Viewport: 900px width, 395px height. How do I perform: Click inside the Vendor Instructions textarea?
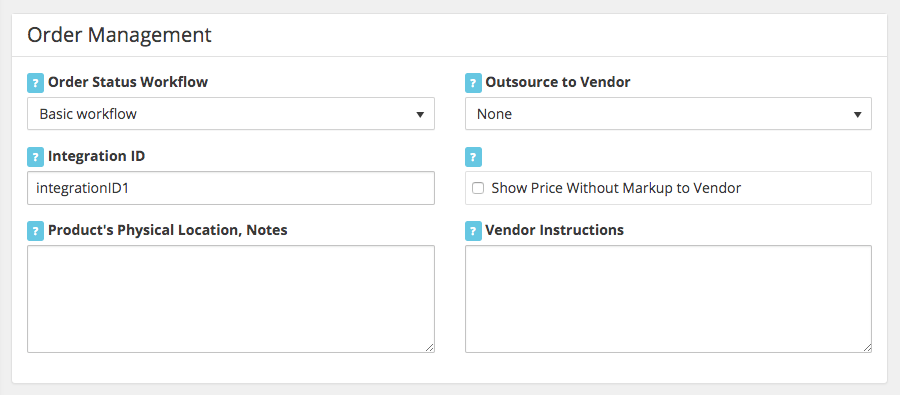pyautogui.click(x=668, y=299)
